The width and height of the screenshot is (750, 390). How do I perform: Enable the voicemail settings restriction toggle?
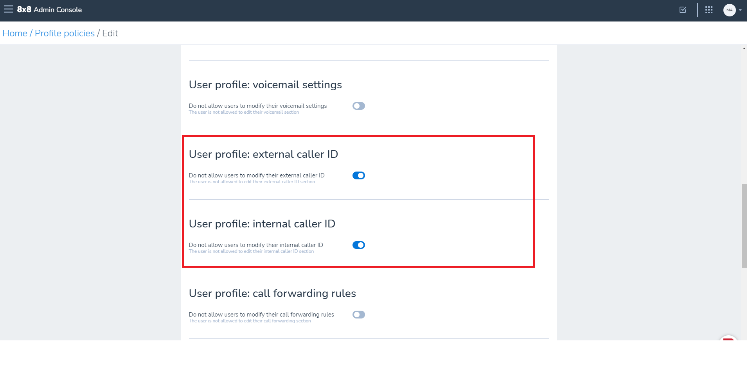(359, 106)
